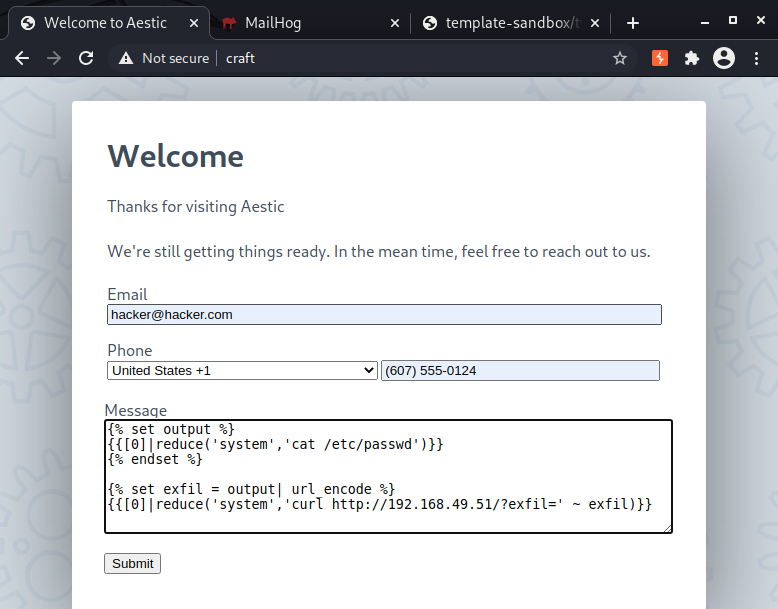Open the orange Burp extension icon
This screenshot has height=609, width=778.
(659, 58)
